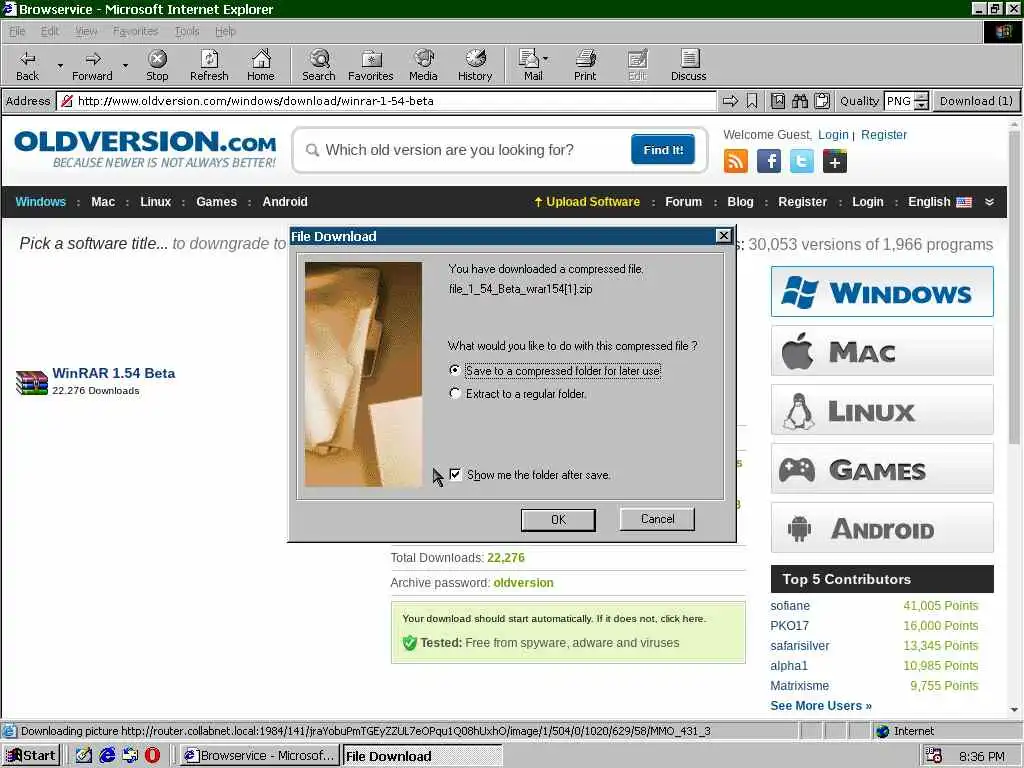Open the Forward button dropdown arrow
This screenshot has height=768, width=1024.
pos(125,65)
